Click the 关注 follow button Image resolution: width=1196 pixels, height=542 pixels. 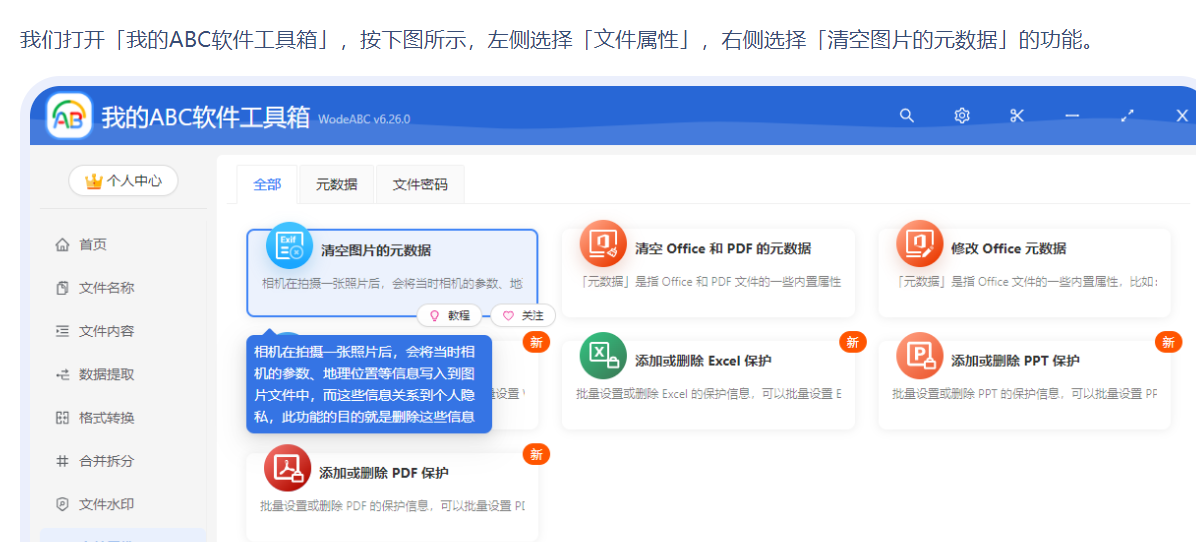[x=522, y=315]
